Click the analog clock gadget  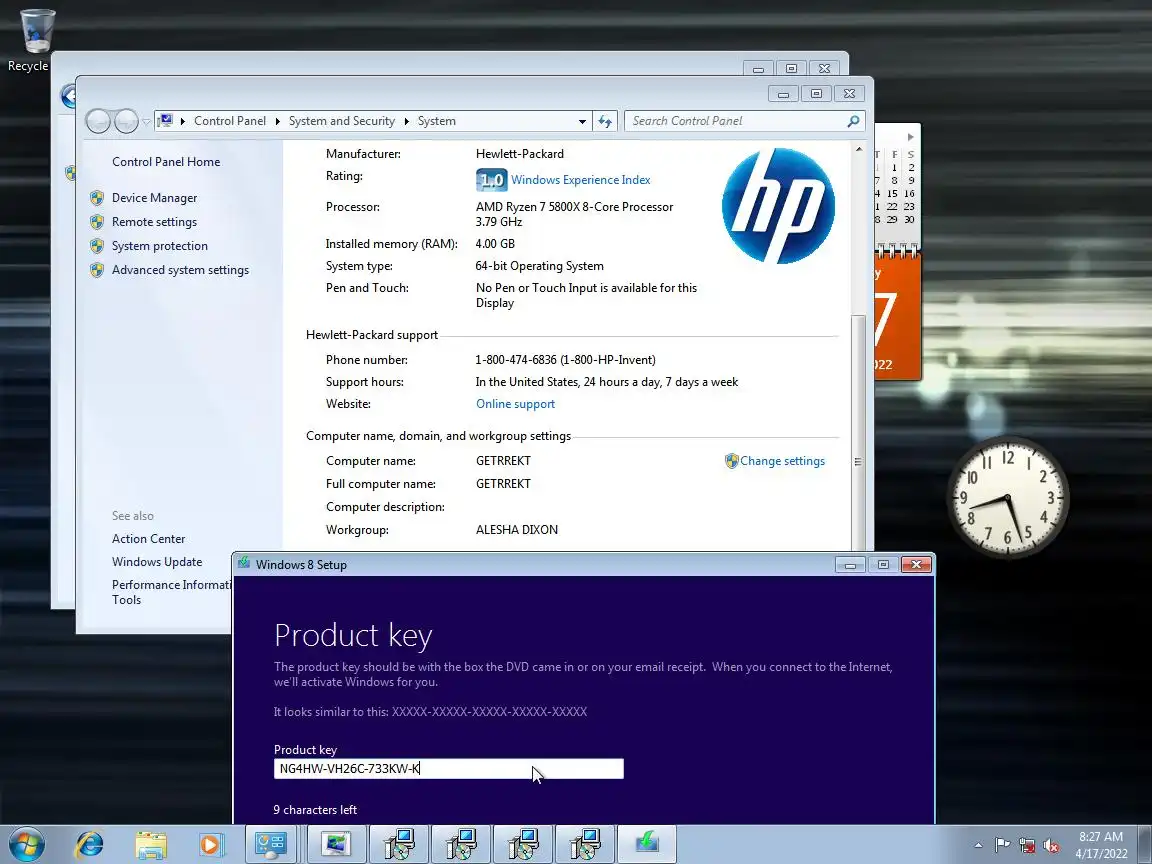click(x=1008, y=497)
